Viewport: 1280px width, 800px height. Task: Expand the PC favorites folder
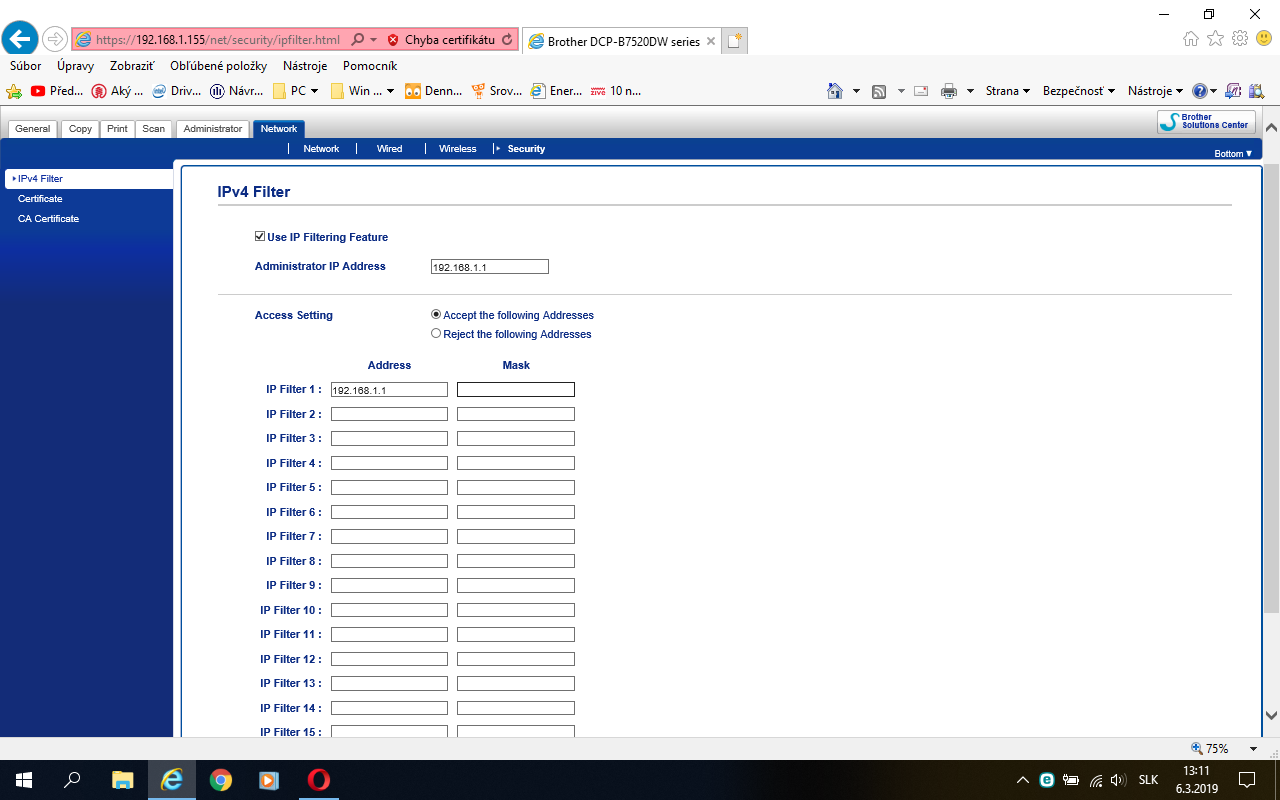pyautogui.click(x=296, y=91)
